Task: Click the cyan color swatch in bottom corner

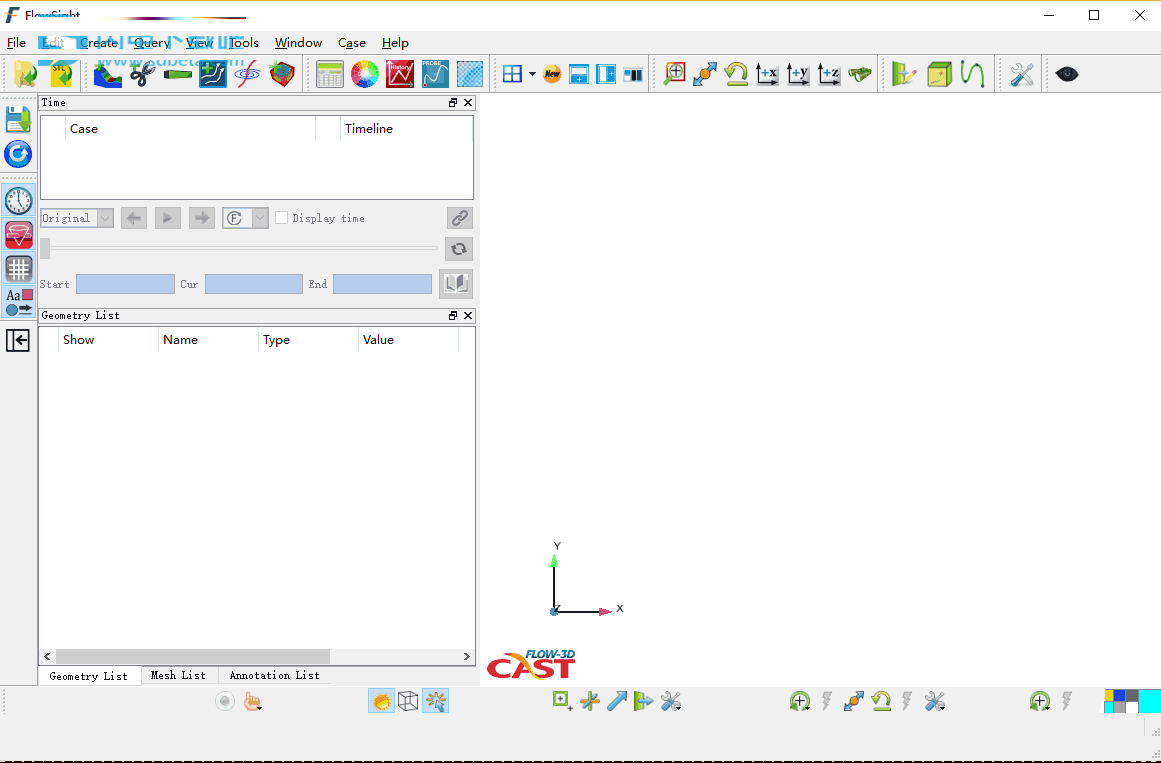Action: (x=1149, y=701)
